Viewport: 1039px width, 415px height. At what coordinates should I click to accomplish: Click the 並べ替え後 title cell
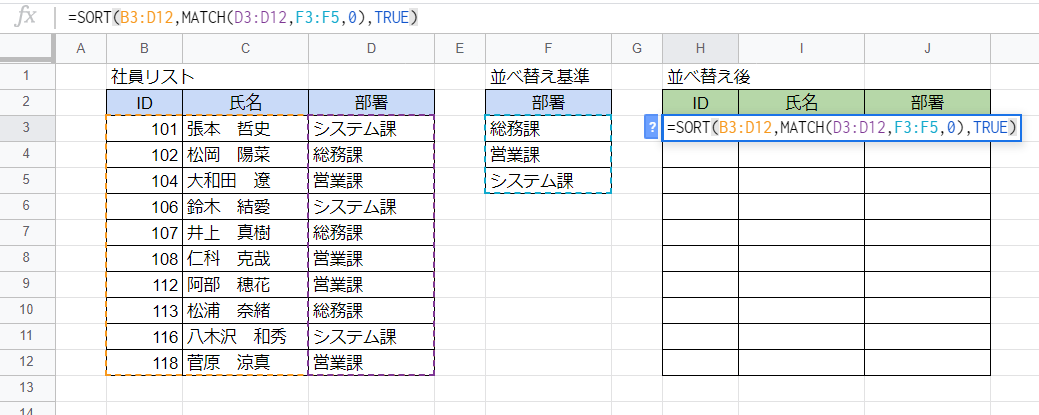pos(700,76)
